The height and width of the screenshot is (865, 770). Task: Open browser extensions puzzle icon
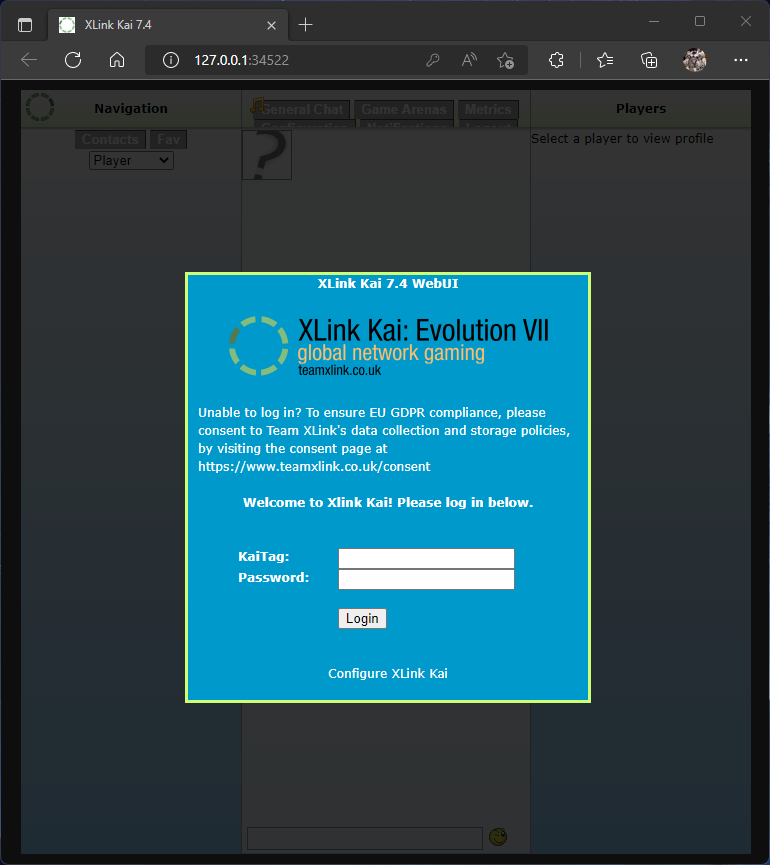click(558, 60)
